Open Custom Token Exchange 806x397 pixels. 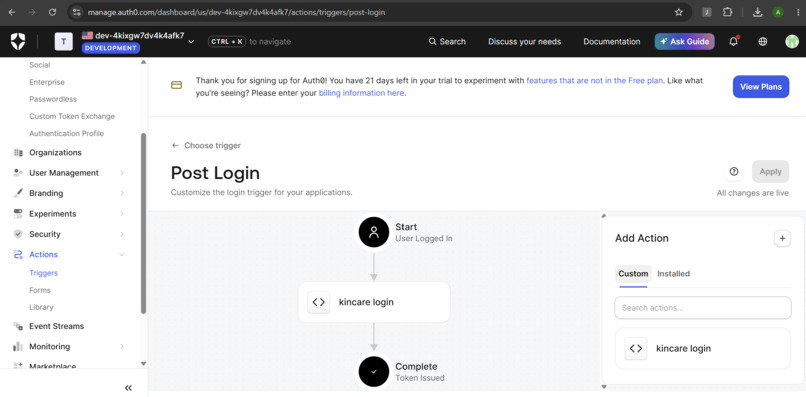[72, 116]
